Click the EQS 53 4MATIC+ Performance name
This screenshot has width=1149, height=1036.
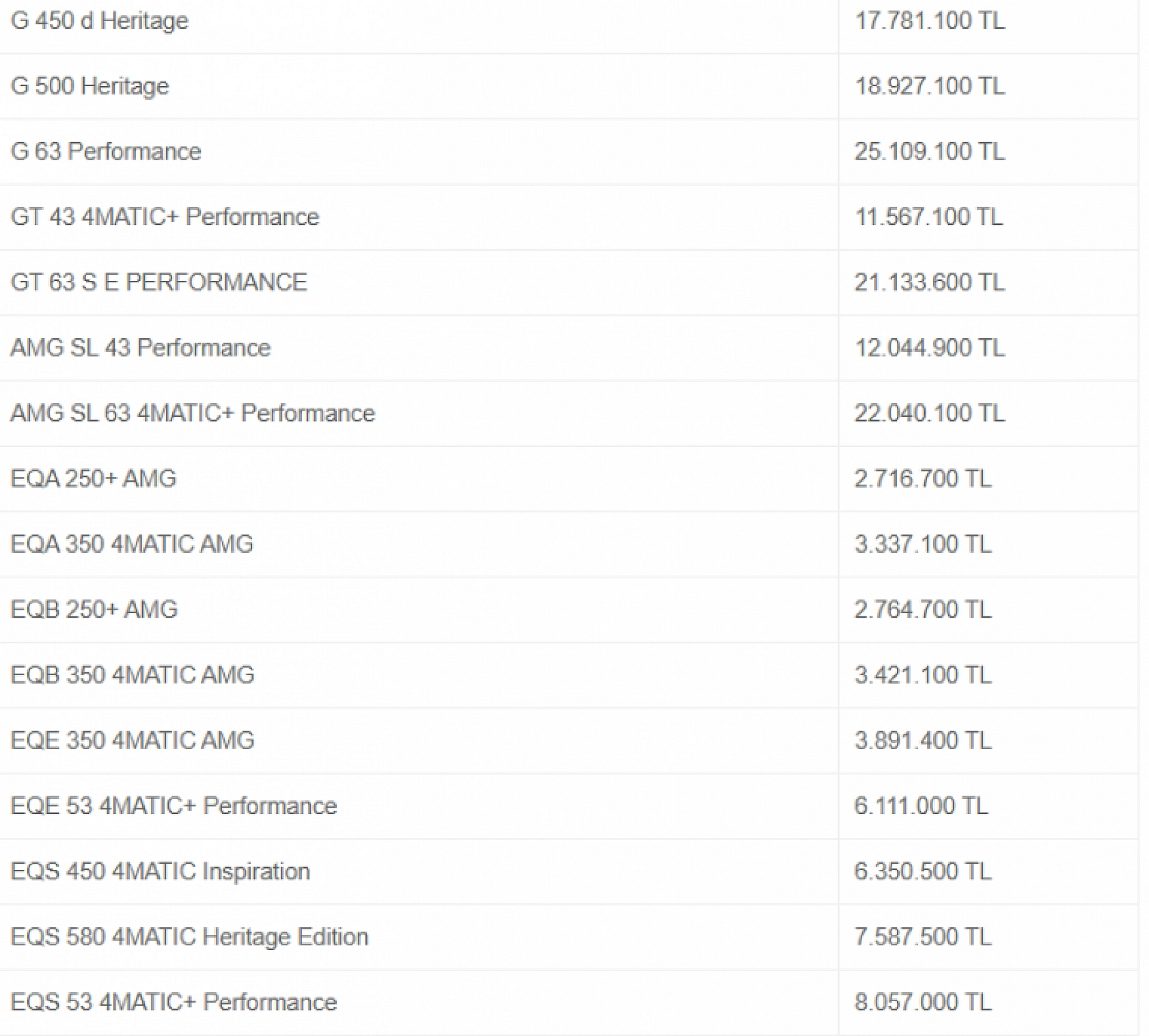click(174, 1003)
